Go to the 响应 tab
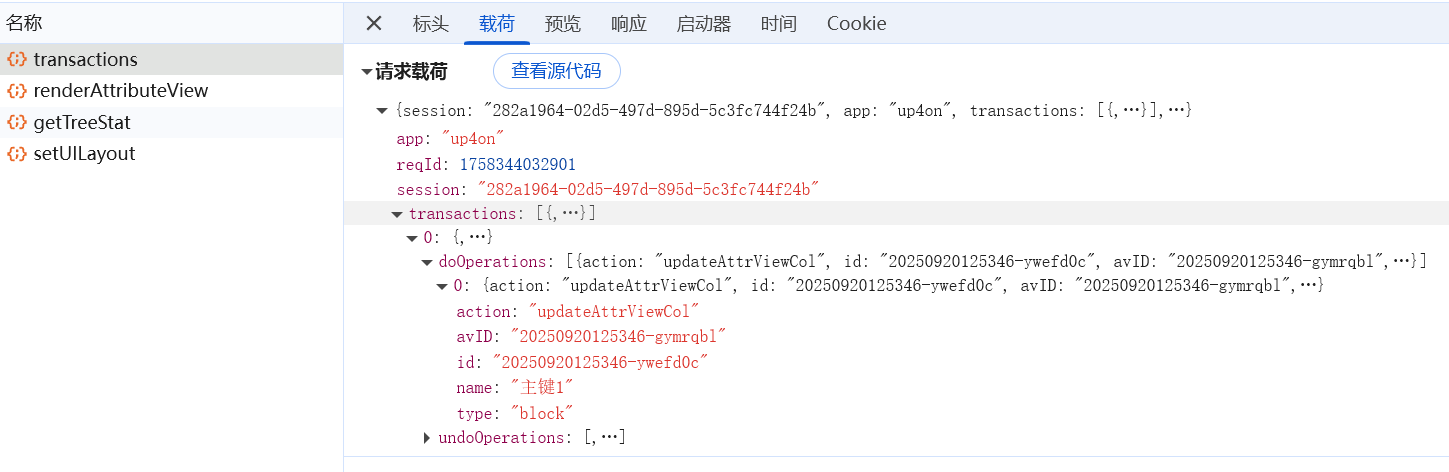The height and width of the screenshot is (472, 1449). pyautogui.click(x=629, y=24)
